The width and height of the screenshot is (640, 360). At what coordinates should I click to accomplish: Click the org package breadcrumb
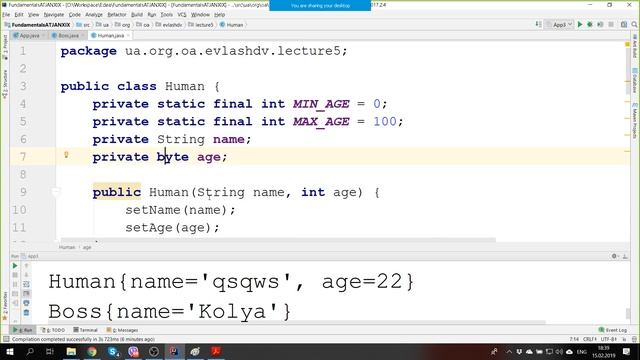pyautogui.click(x=122, y=25)
